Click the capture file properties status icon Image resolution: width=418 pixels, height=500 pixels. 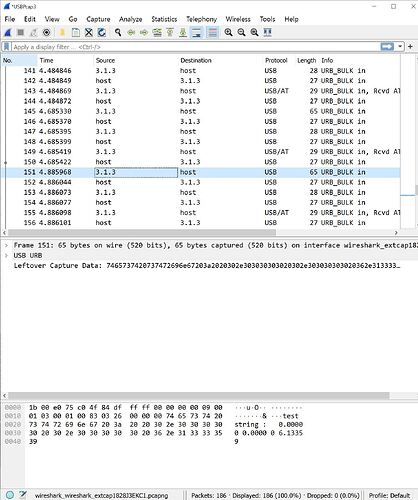23,495
